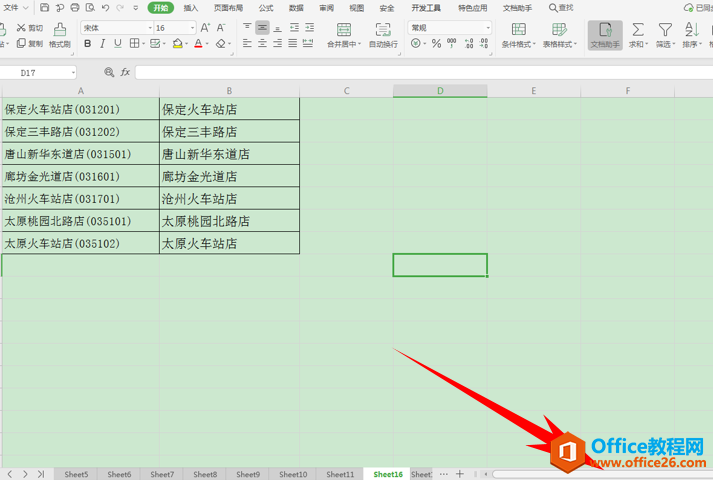Switch to the Sheet10 tab

point(293,474)
